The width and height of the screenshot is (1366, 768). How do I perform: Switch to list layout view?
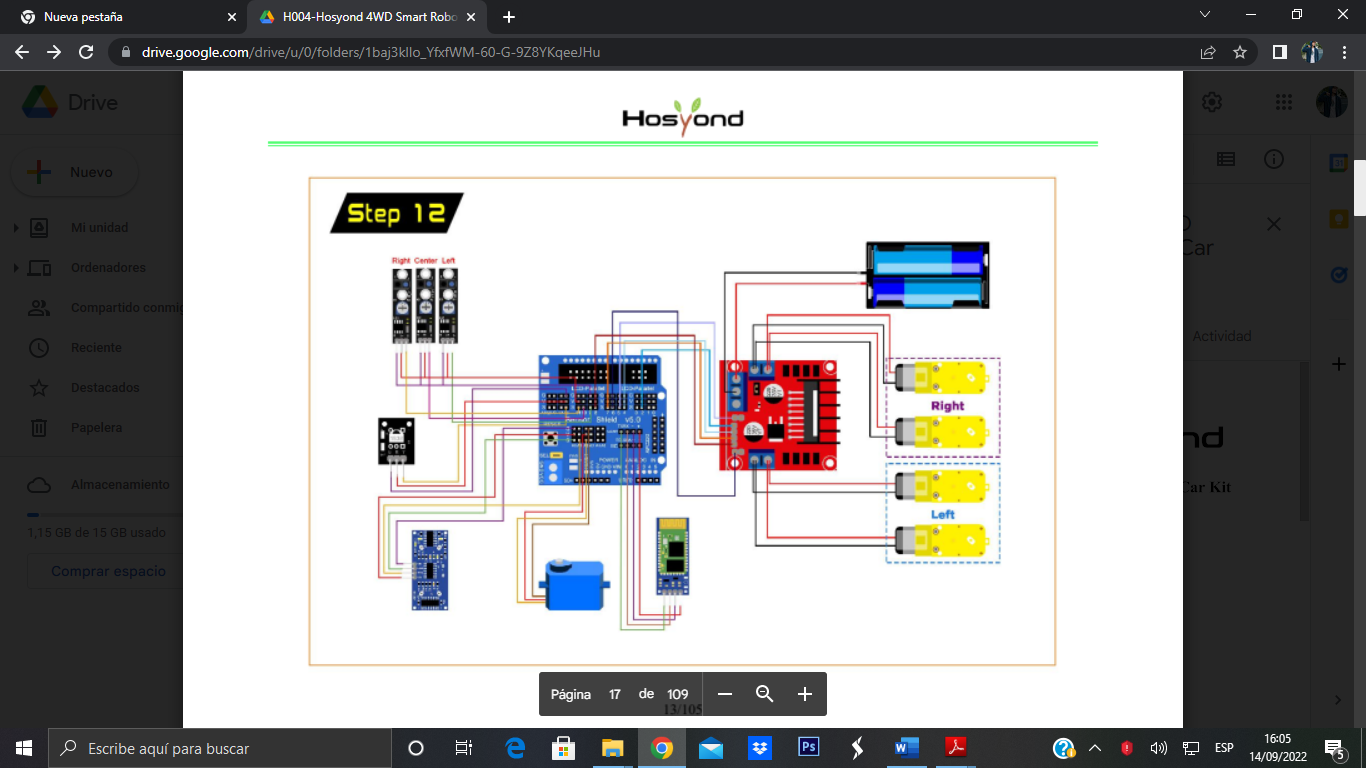pyautogui.click(x=1226, y=159)
